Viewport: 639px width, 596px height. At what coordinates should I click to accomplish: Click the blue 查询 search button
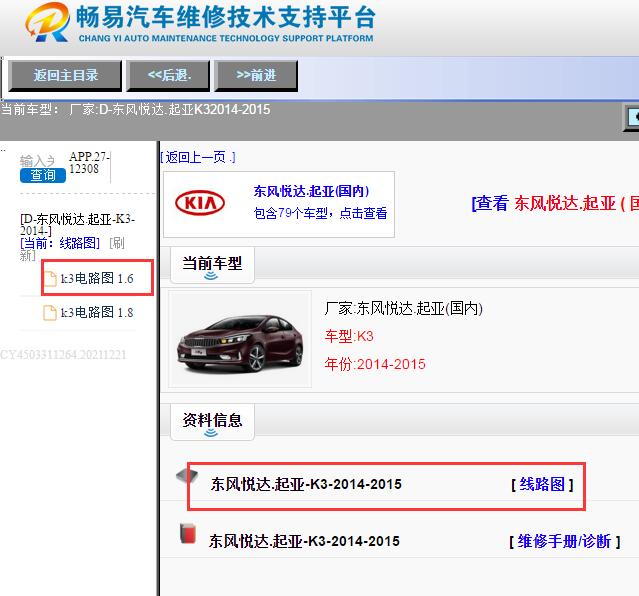(43, 175)
